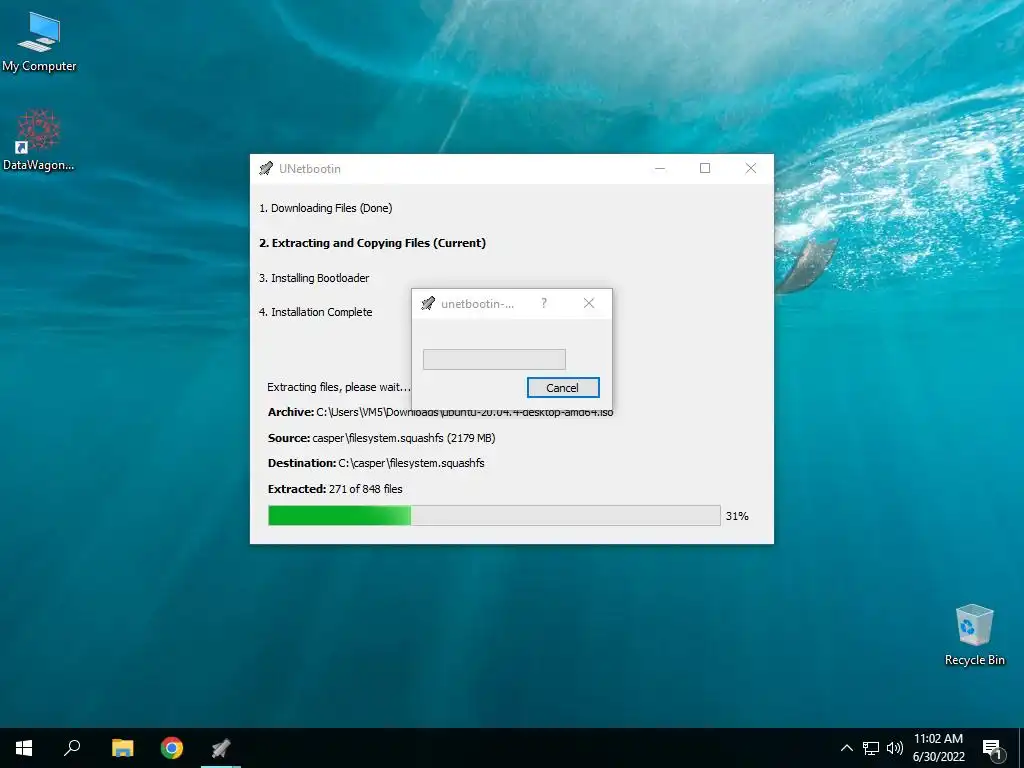This screenshot has height=768, width=1024.
Task: Click the empty dialog progress bar
Action: point(494,359)
